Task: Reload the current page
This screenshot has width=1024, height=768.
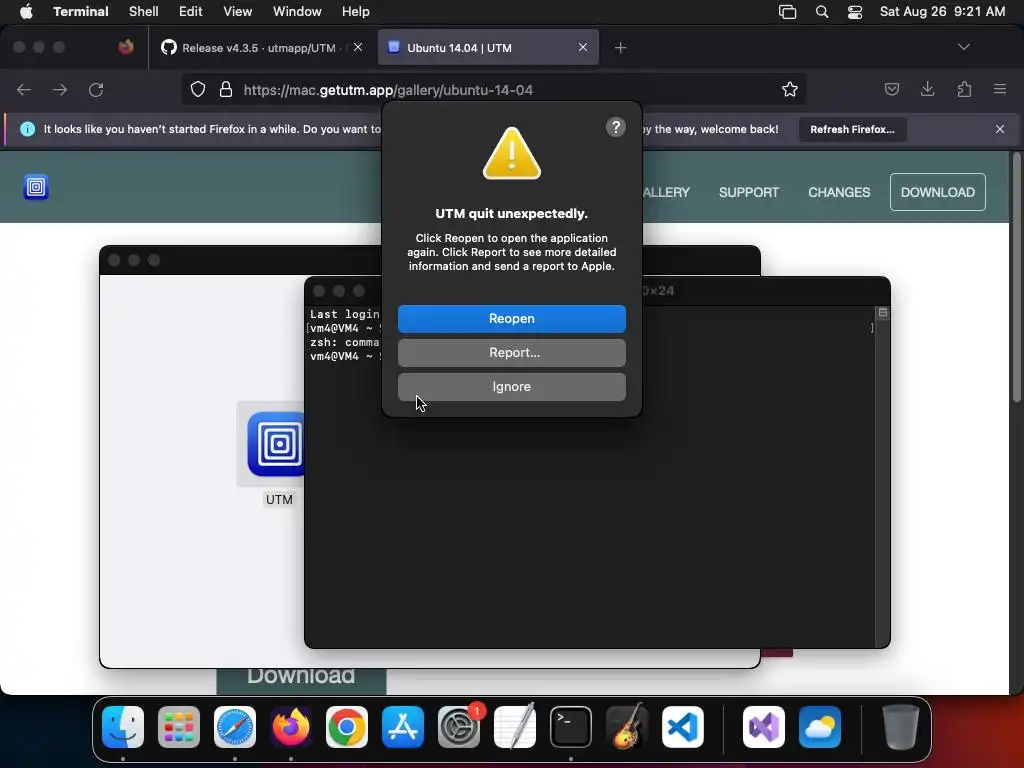Action: [x=96, y=89]
